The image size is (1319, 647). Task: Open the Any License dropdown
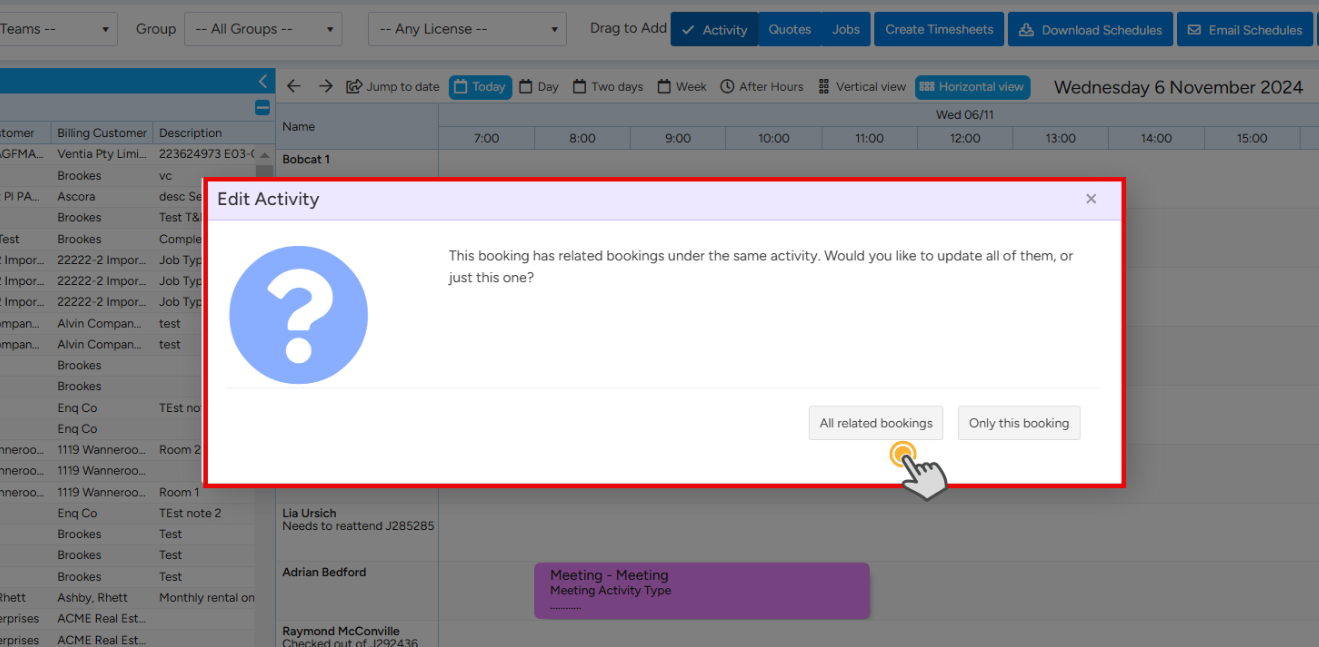[x=467, y=29]
